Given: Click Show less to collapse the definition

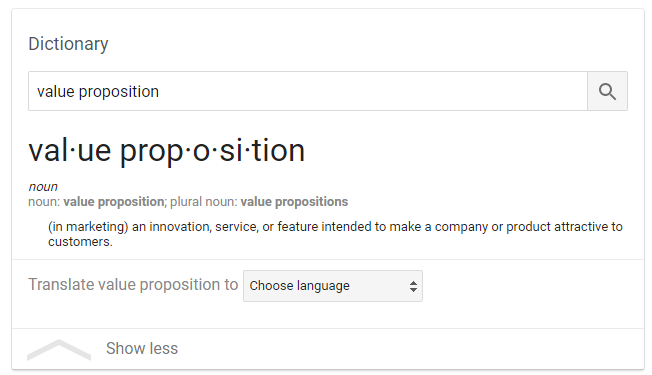Looking at the screenshot, I should 142,348.
